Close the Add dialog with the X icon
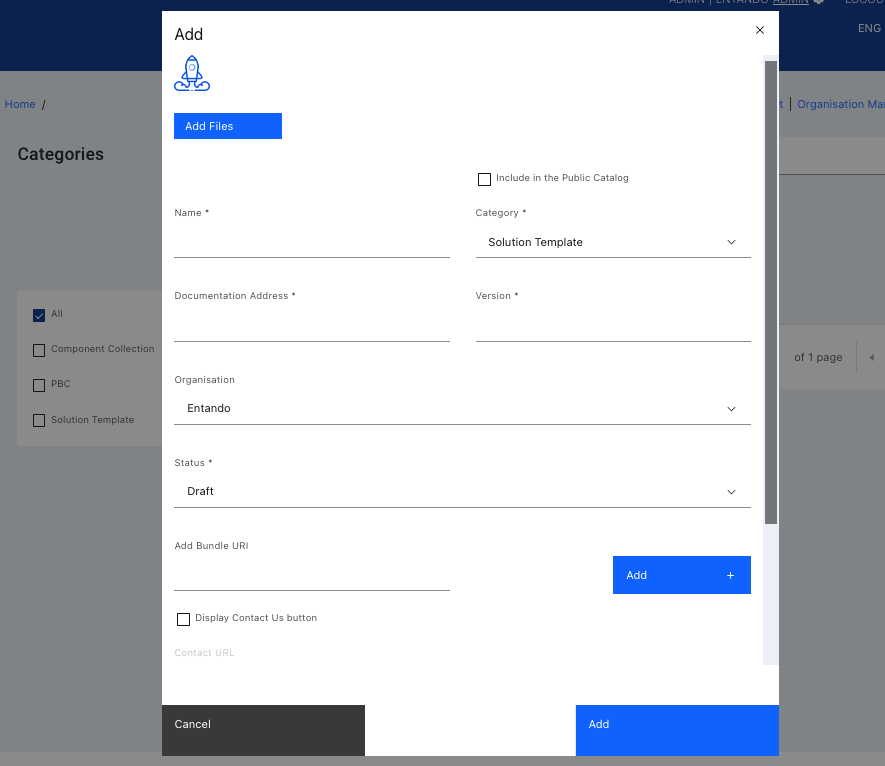885x766 pixels. (x=759, y=30)
